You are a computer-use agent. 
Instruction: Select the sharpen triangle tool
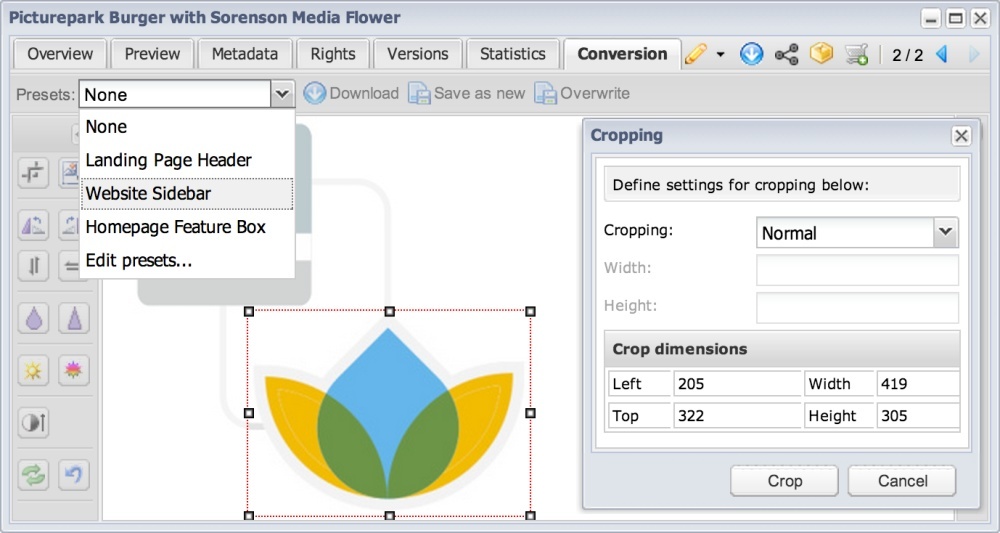pyautogui.click(x=74, y=318)
